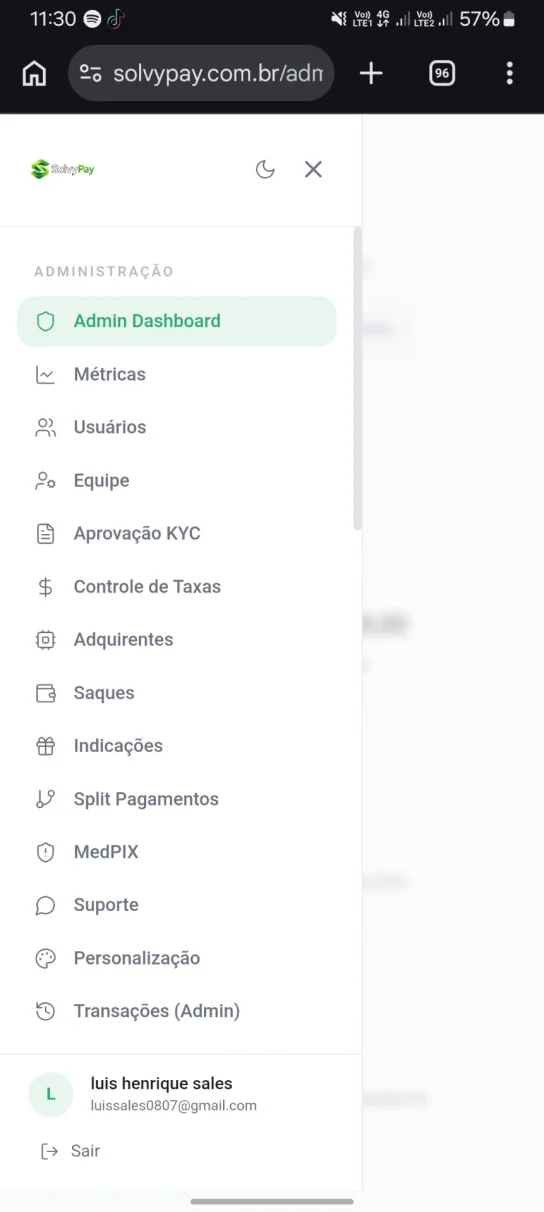Open the browser tab switcher showing 96
Screen dimensions: 544x1212
442,73
